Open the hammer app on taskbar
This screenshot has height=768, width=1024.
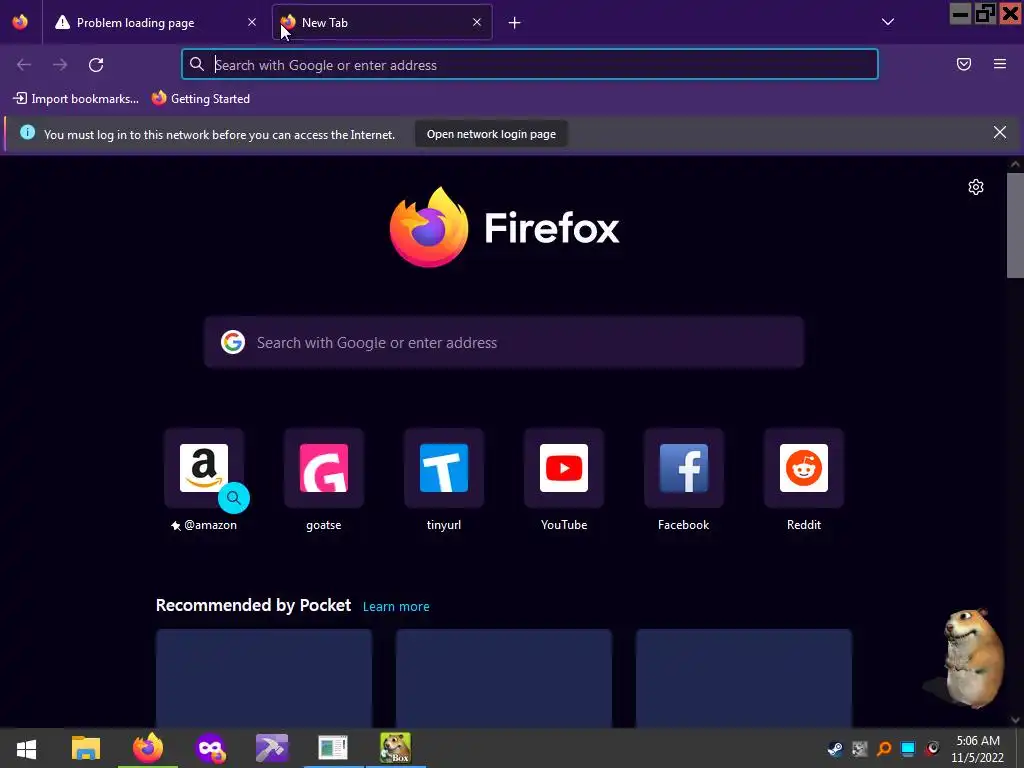(272, 748)
